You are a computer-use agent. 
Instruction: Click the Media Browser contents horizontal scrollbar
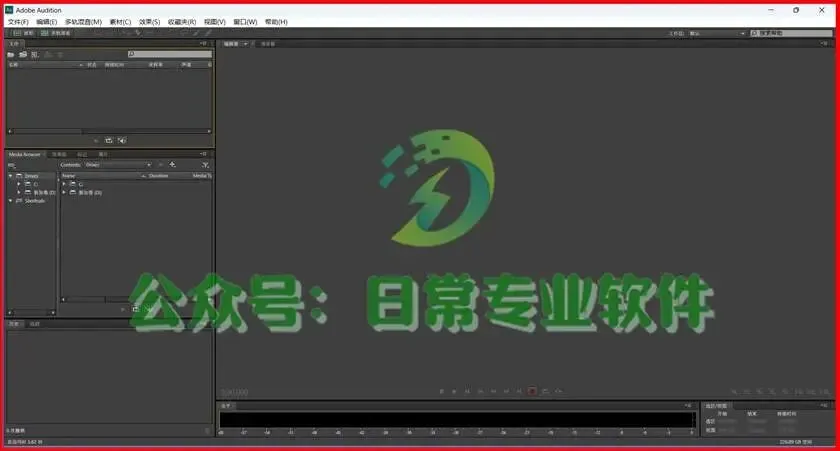(x=137, y=299)
